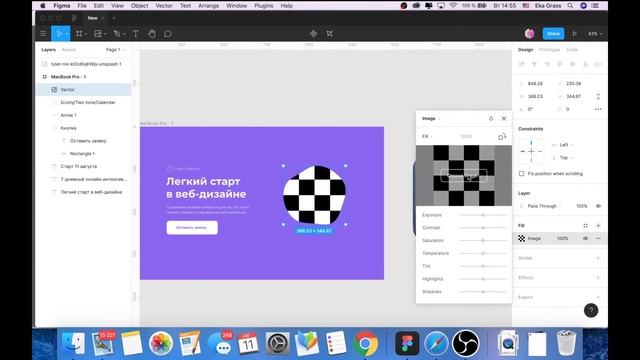Open the Plugins menu
This screenshot has width=640, height=360.
click(264, 6)
